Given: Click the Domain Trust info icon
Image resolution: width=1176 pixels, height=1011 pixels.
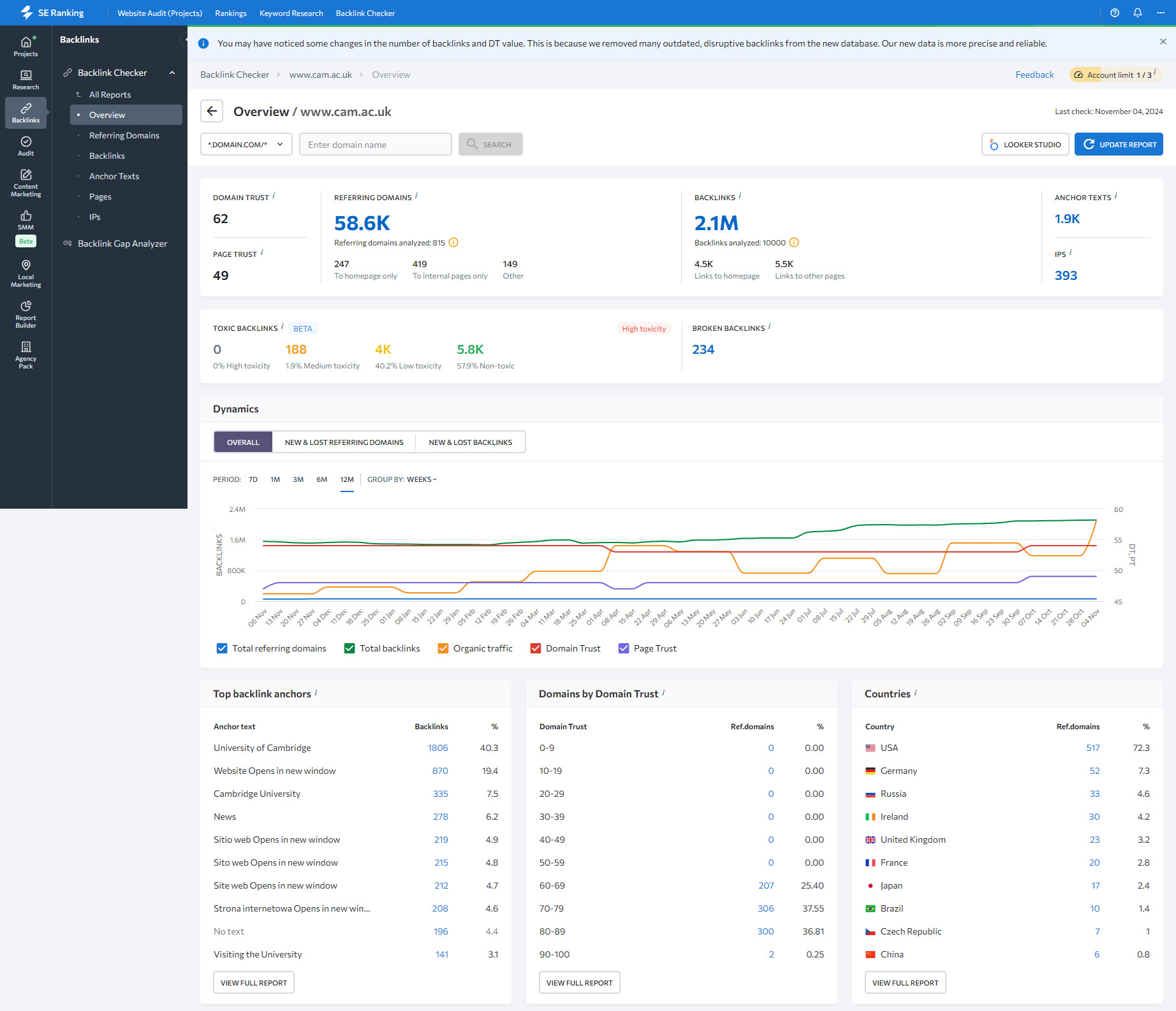Looking at the screenshot, I should 274,196.
